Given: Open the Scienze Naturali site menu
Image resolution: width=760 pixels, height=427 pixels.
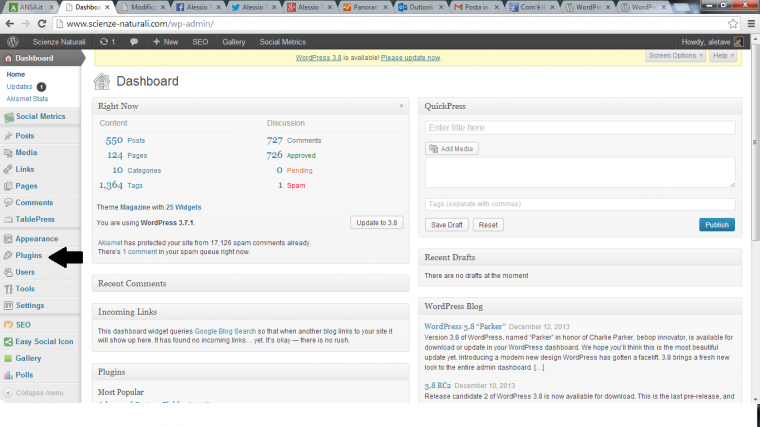Looking at the screenshot, I should (59, 42).
